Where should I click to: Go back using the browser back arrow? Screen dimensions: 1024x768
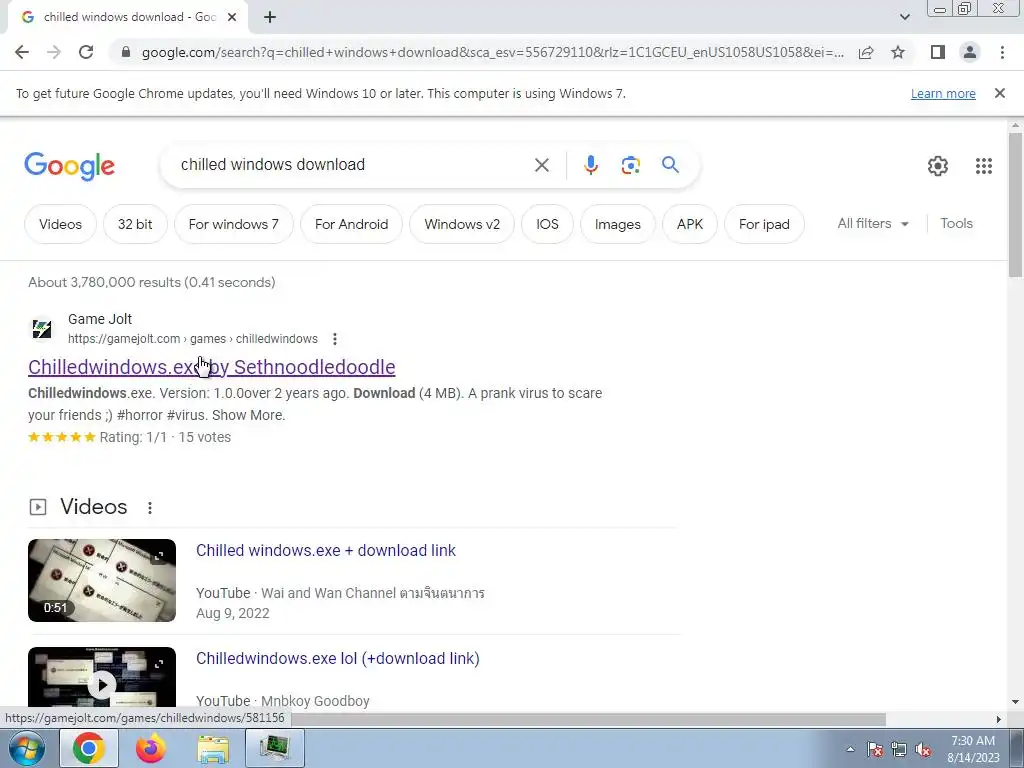coord(22,52)
